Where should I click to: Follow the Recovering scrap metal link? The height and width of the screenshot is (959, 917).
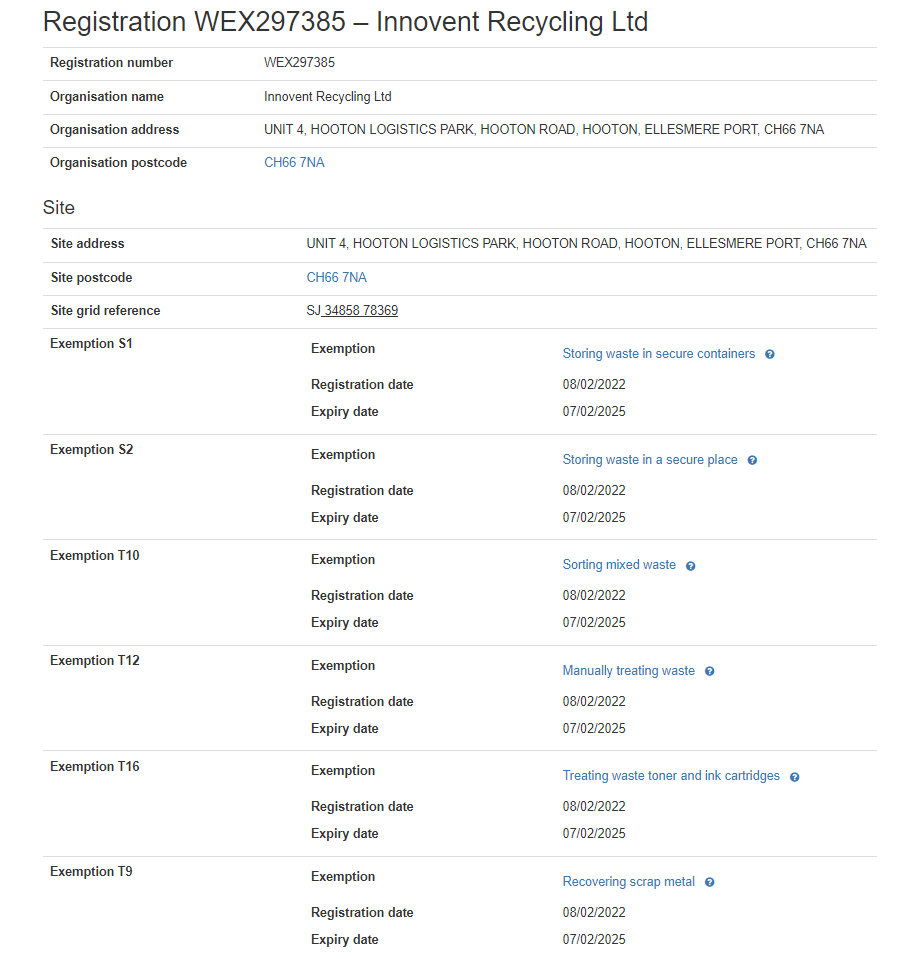coord(628,882)
